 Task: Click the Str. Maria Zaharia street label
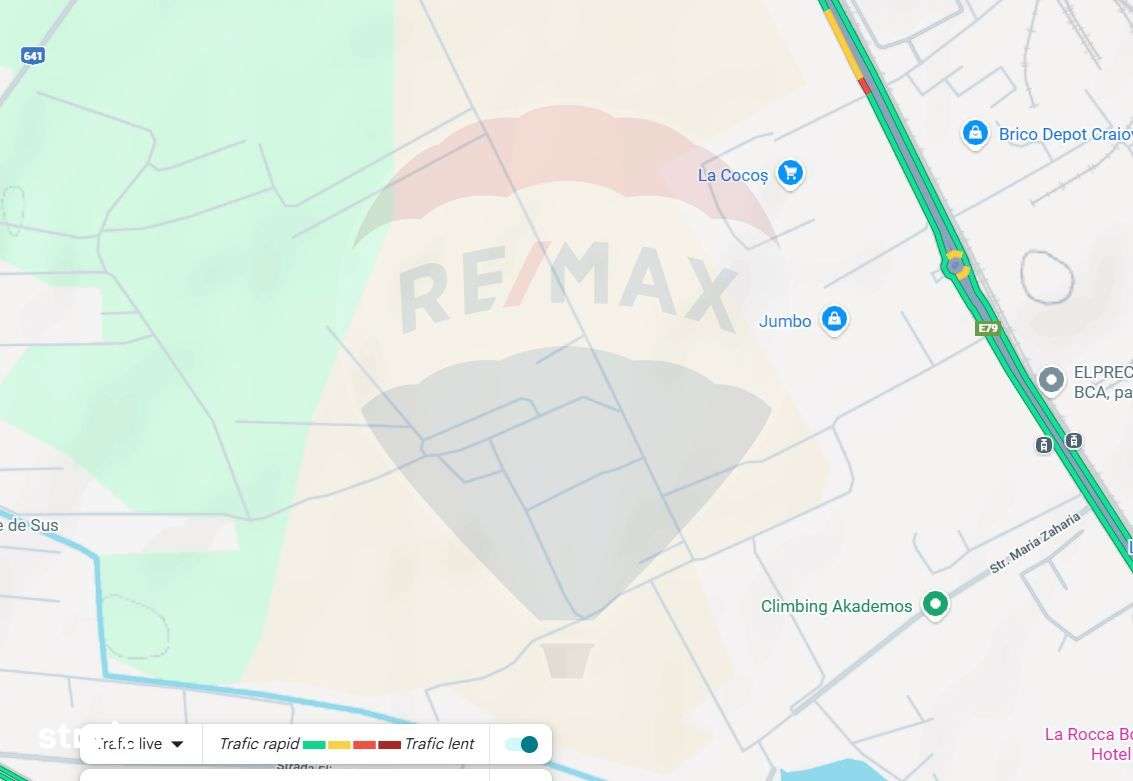(1035, 543)
